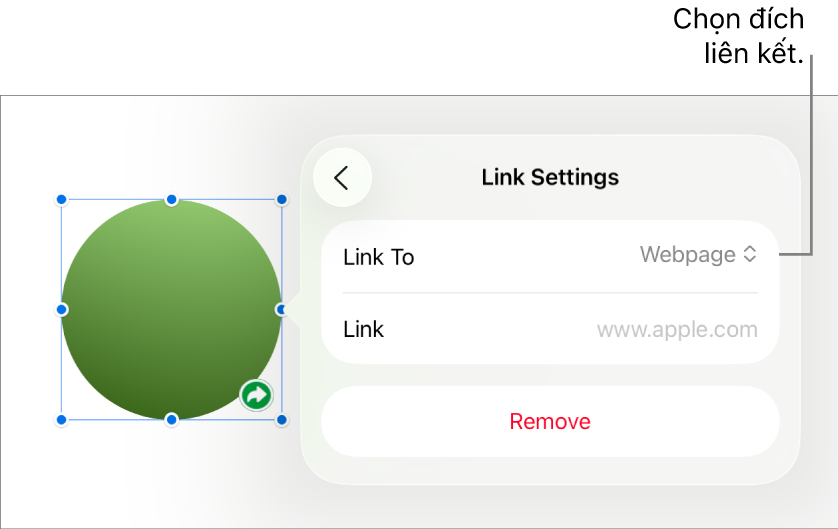Click the bottom-center selection handle
This screenshot has height=529, width=838.
(x=171, y=420)
